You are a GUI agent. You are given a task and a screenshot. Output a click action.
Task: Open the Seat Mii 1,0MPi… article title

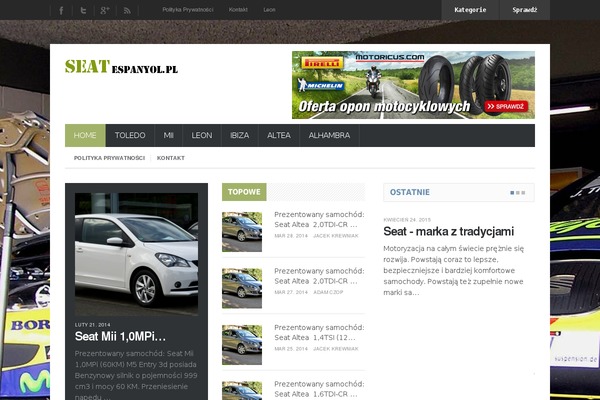[x=121, y=336]
